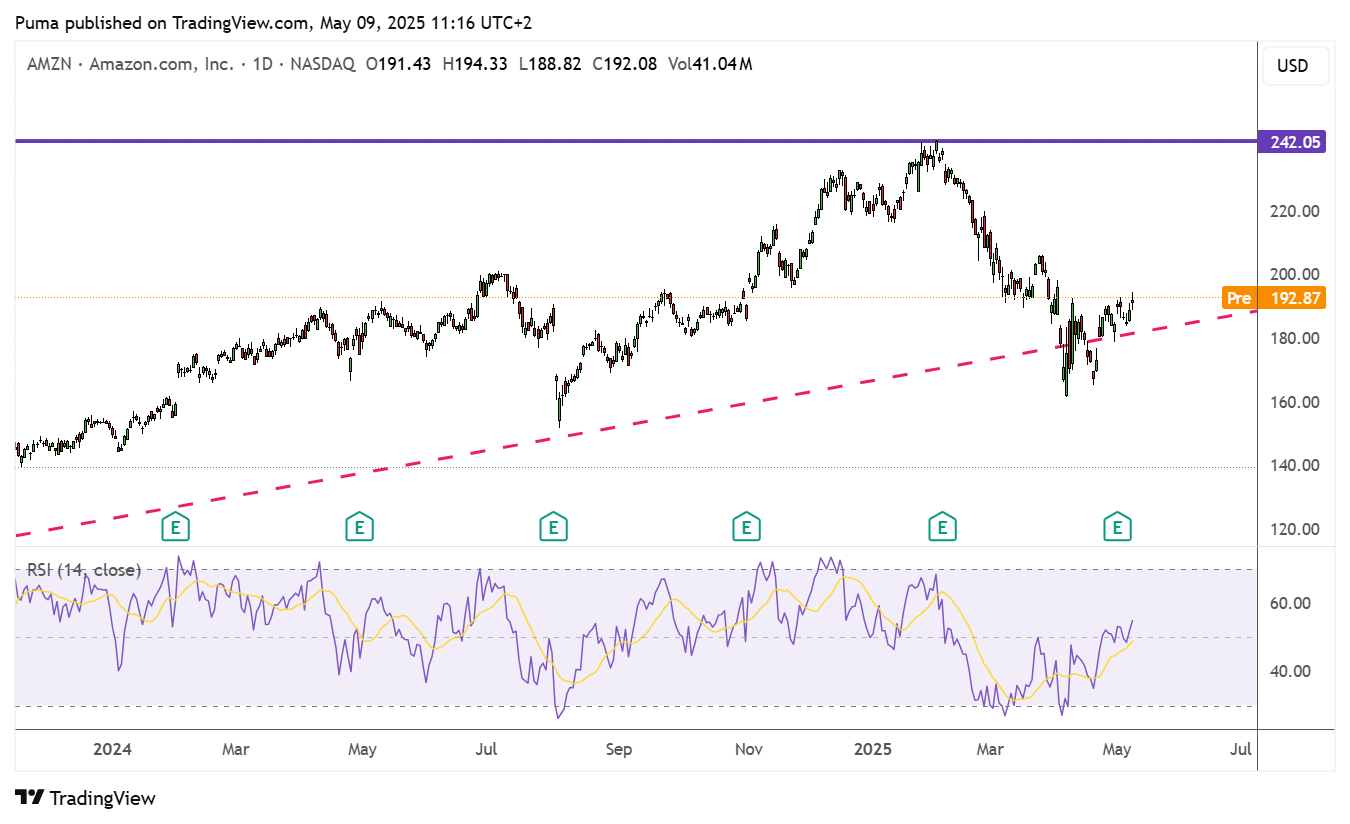Open the February 2024 earnings E marker

pyautogui.click(x=175, y=526)
